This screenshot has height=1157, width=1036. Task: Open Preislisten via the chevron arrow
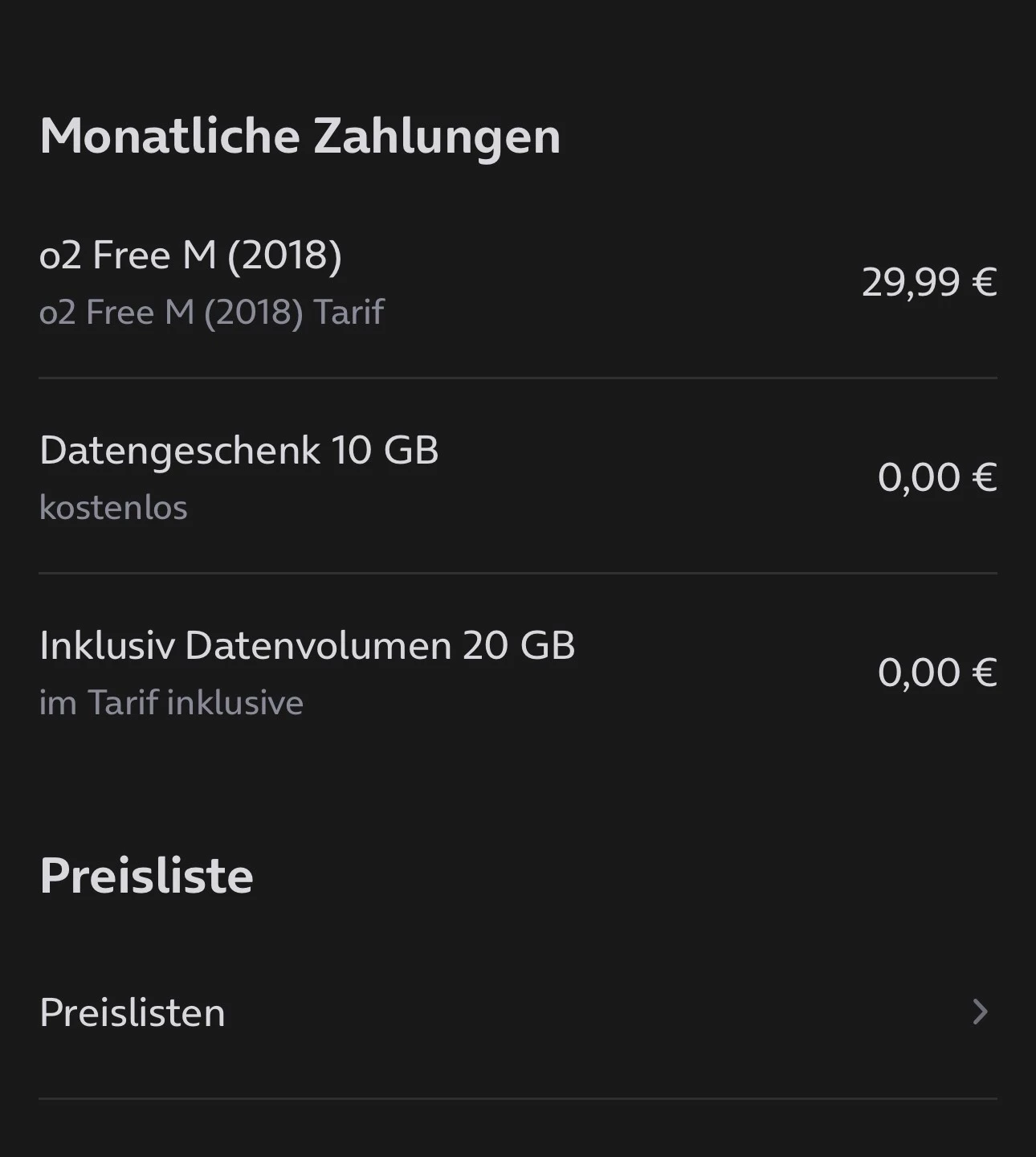979,1012
